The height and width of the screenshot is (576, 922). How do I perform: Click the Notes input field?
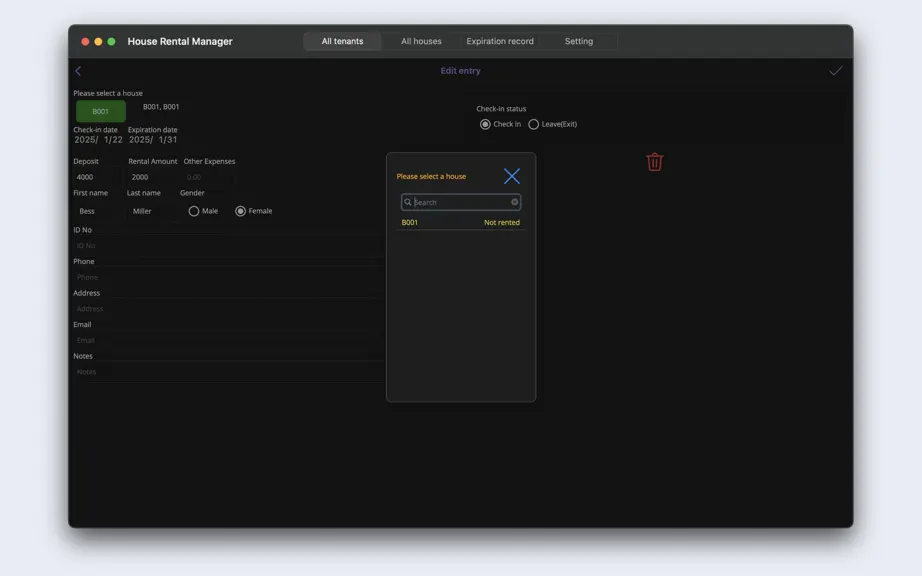coord(229,372)
